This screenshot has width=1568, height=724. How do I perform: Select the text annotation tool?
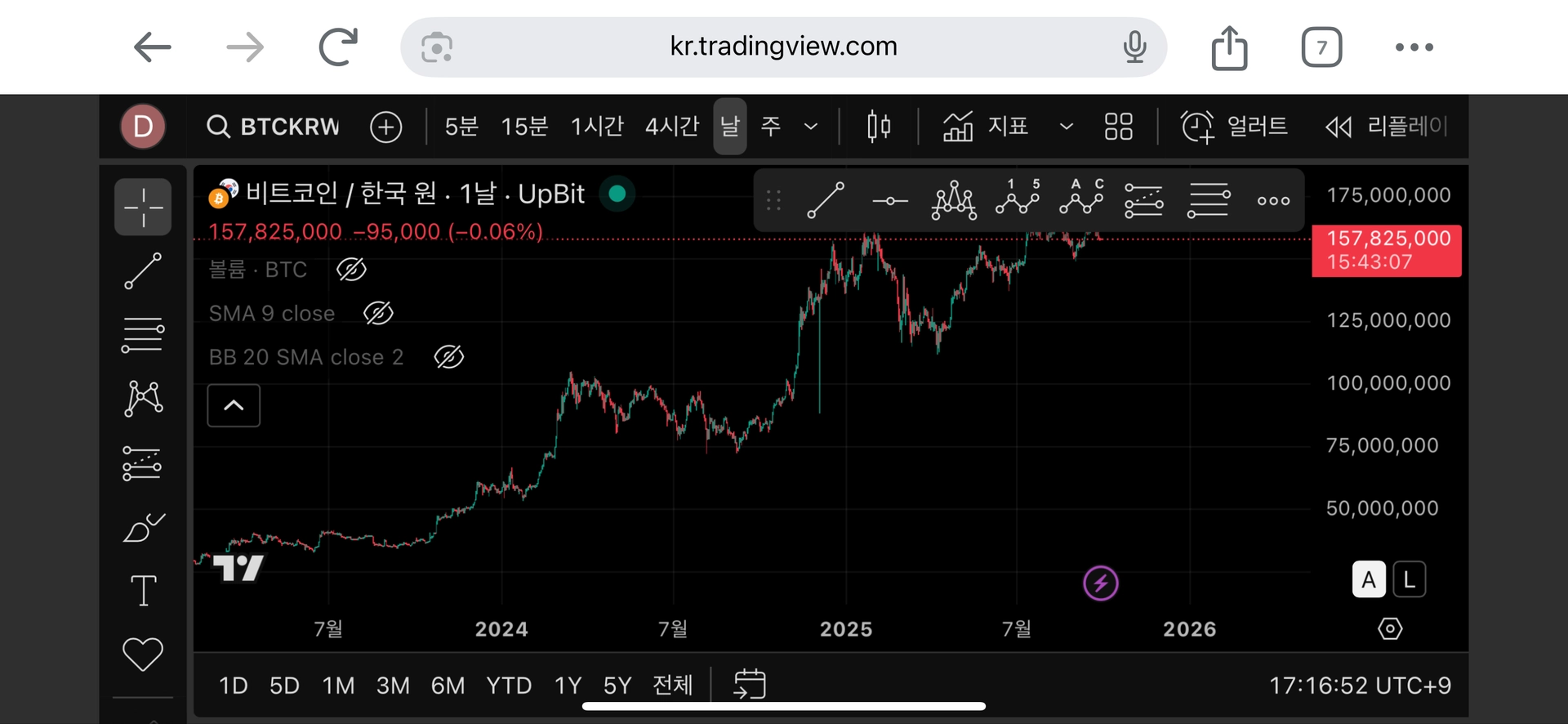pos(143,590)
